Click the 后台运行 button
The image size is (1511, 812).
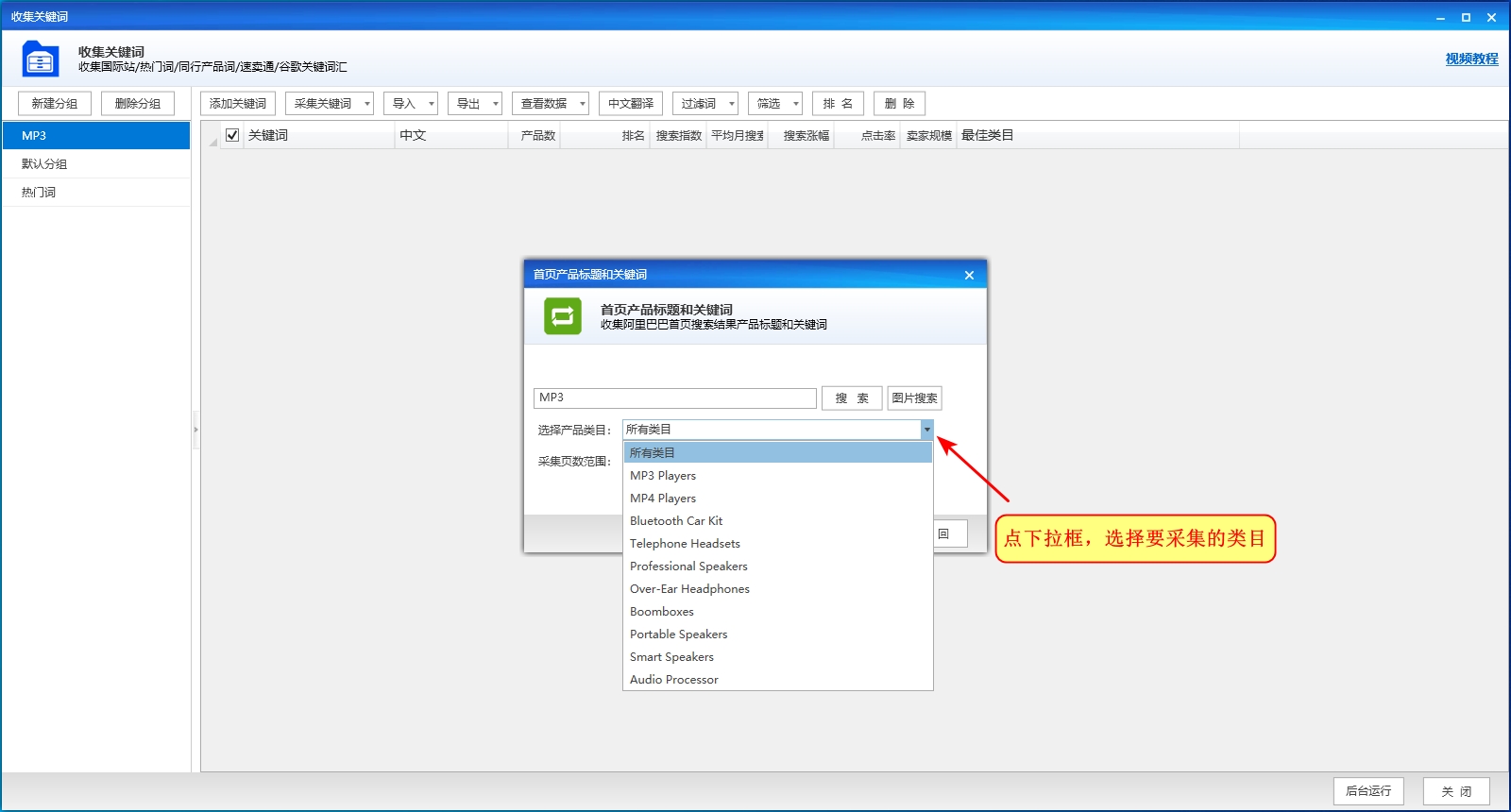(1368, 791)
